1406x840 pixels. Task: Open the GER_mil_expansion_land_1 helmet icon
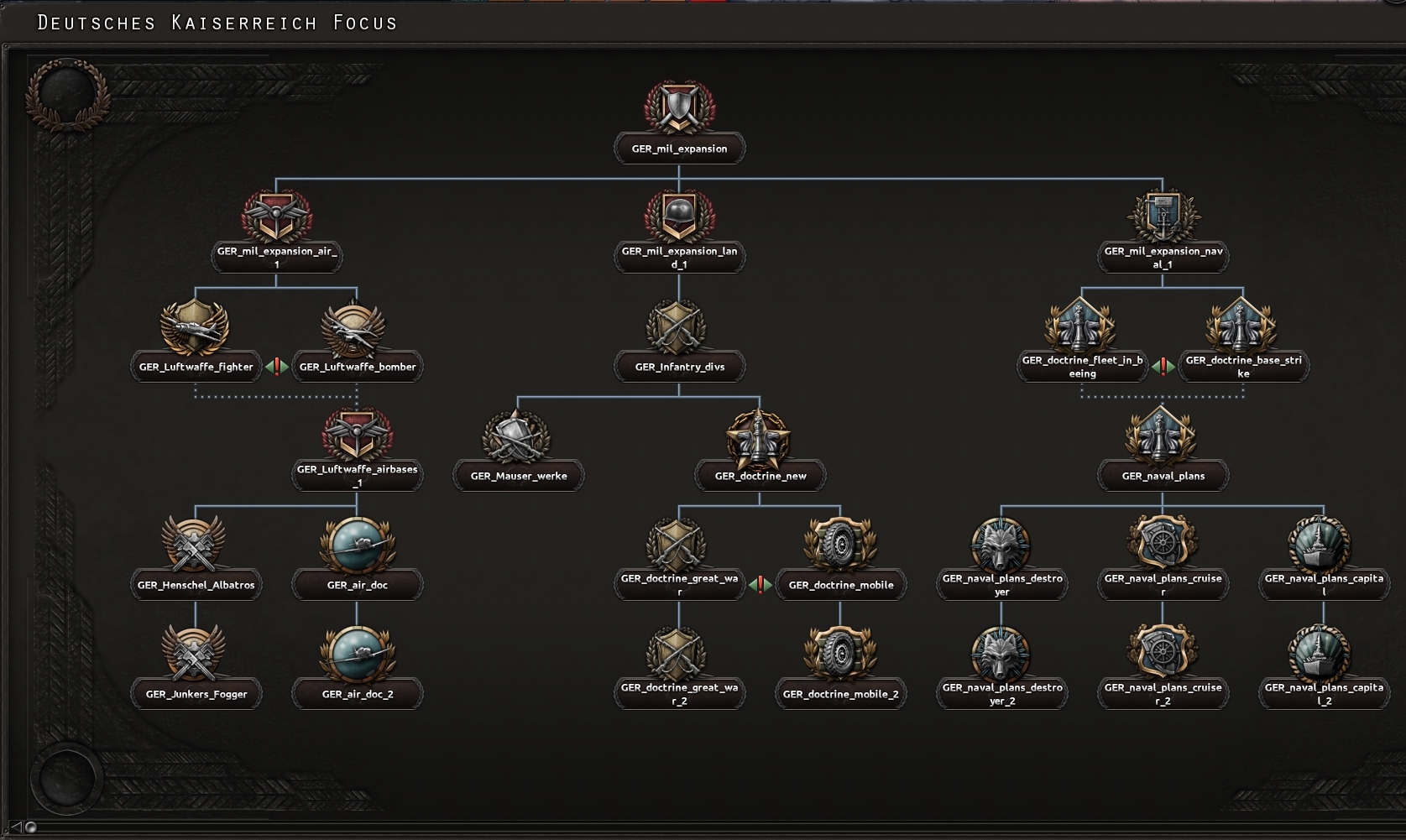(x=679, y=217)
